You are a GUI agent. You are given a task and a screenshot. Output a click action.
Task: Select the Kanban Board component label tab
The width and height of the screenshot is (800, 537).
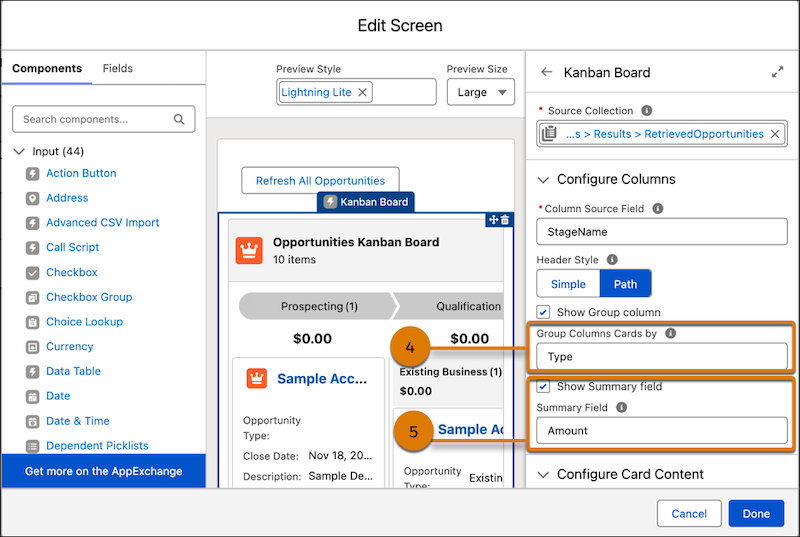point(366,202)
